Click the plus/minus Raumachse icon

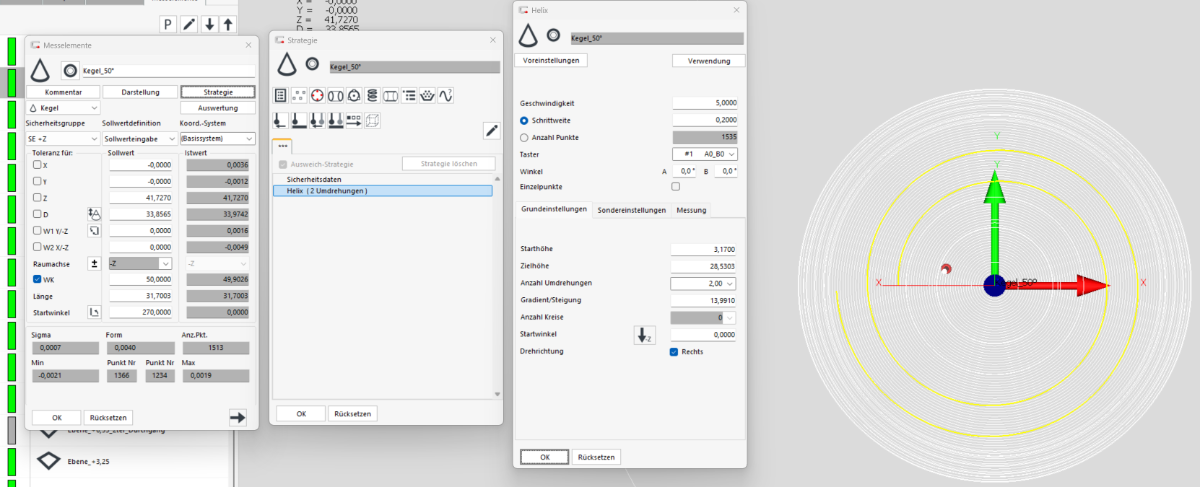[x=94, y=263]
